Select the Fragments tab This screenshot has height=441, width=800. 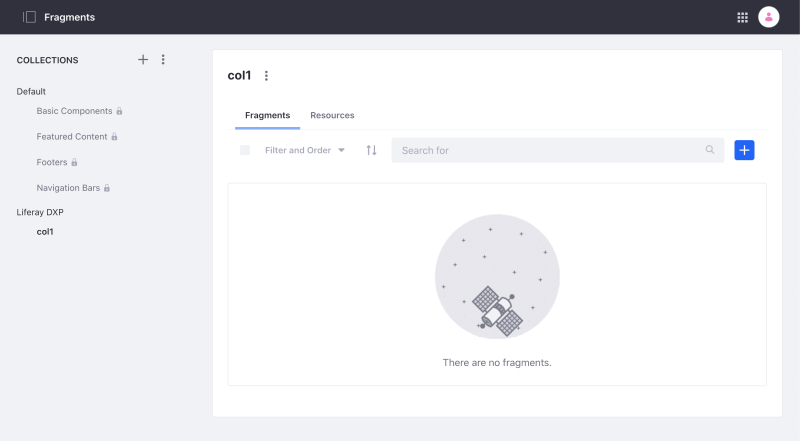267,115
